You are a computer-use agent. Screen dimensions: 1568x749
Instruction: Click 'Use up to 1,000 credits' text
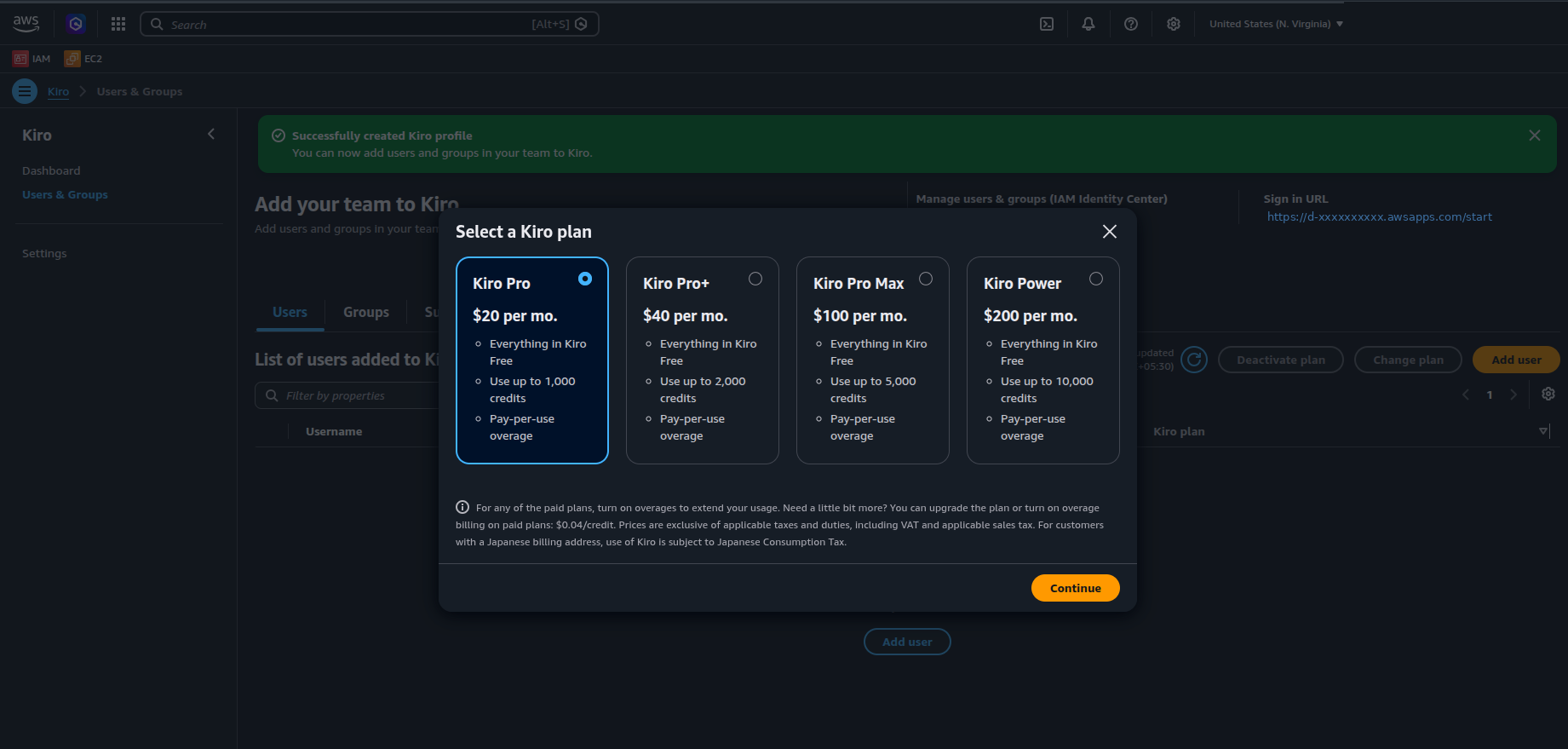(x=532, y=389)
